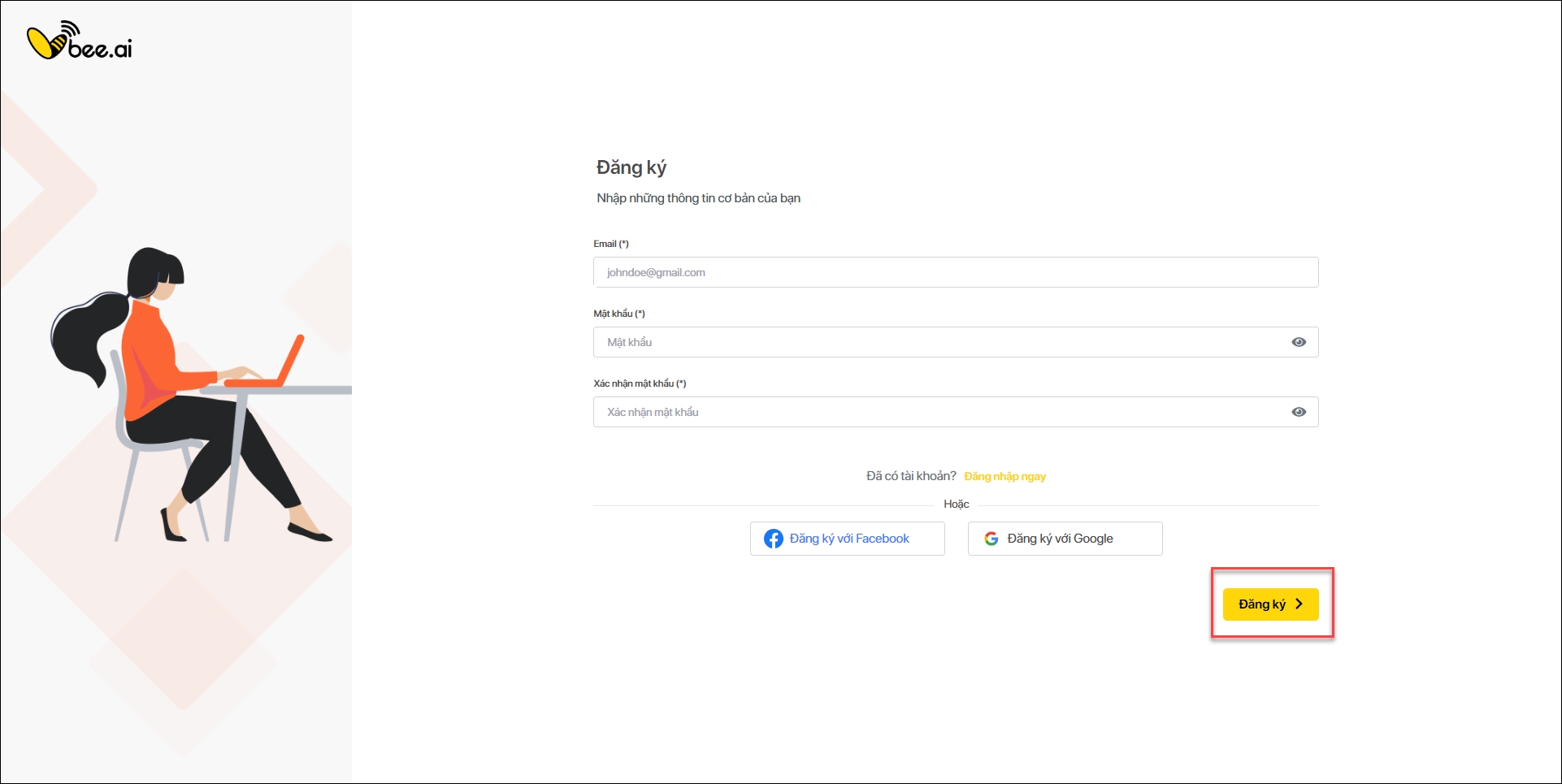This screenshot has height=784, width=1562.
Task: Click the Hoặc divider text
Action: pos(956,504)
